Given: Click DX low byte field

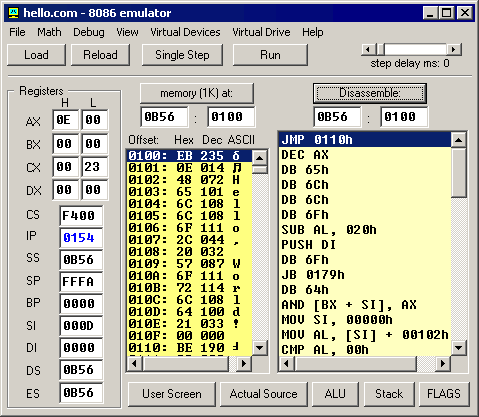Looking at the screenshot, I should (x=95, y=190).
